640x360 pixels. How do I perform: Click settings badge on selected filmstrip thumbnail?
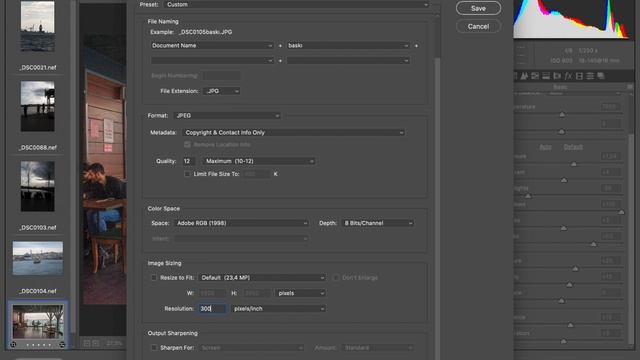point(62,345)
